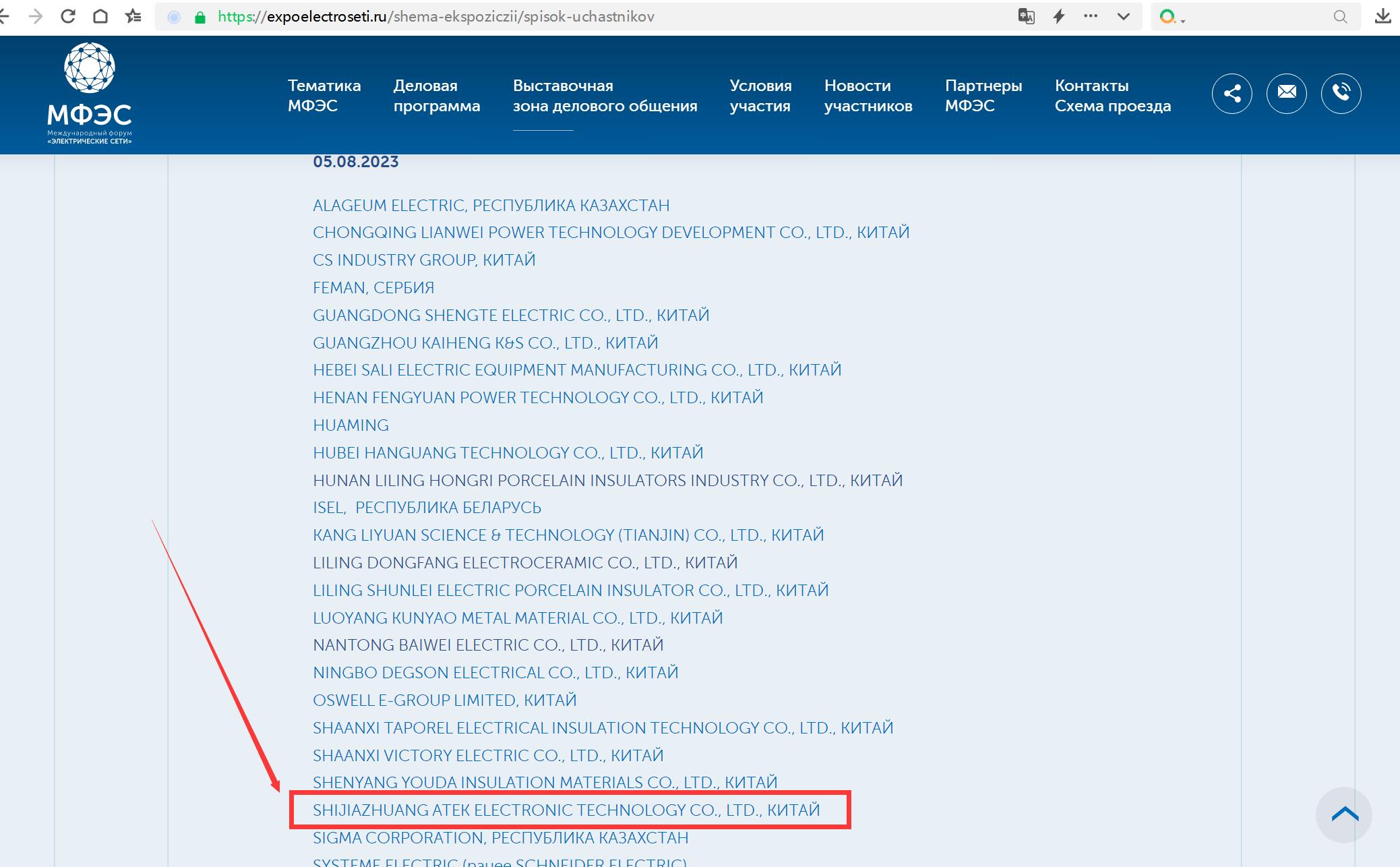Open SHIJIAZHUANG ATEK ELECTRONIC TECHNOLOGY link
Viewport: 1400px width, 867px height.
(566, 810)
